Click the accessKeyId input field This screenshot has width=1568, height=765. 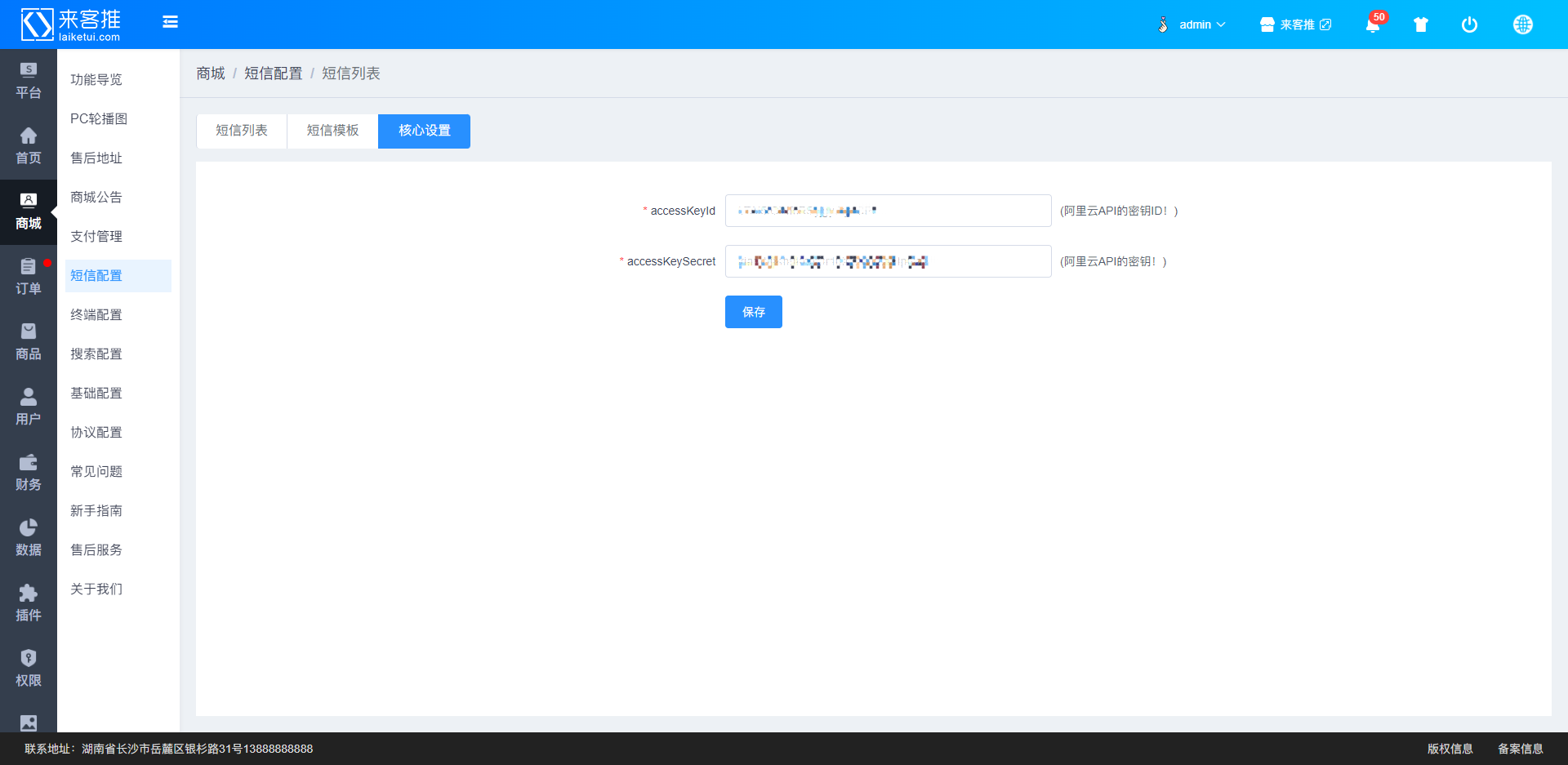pos(889,211)
